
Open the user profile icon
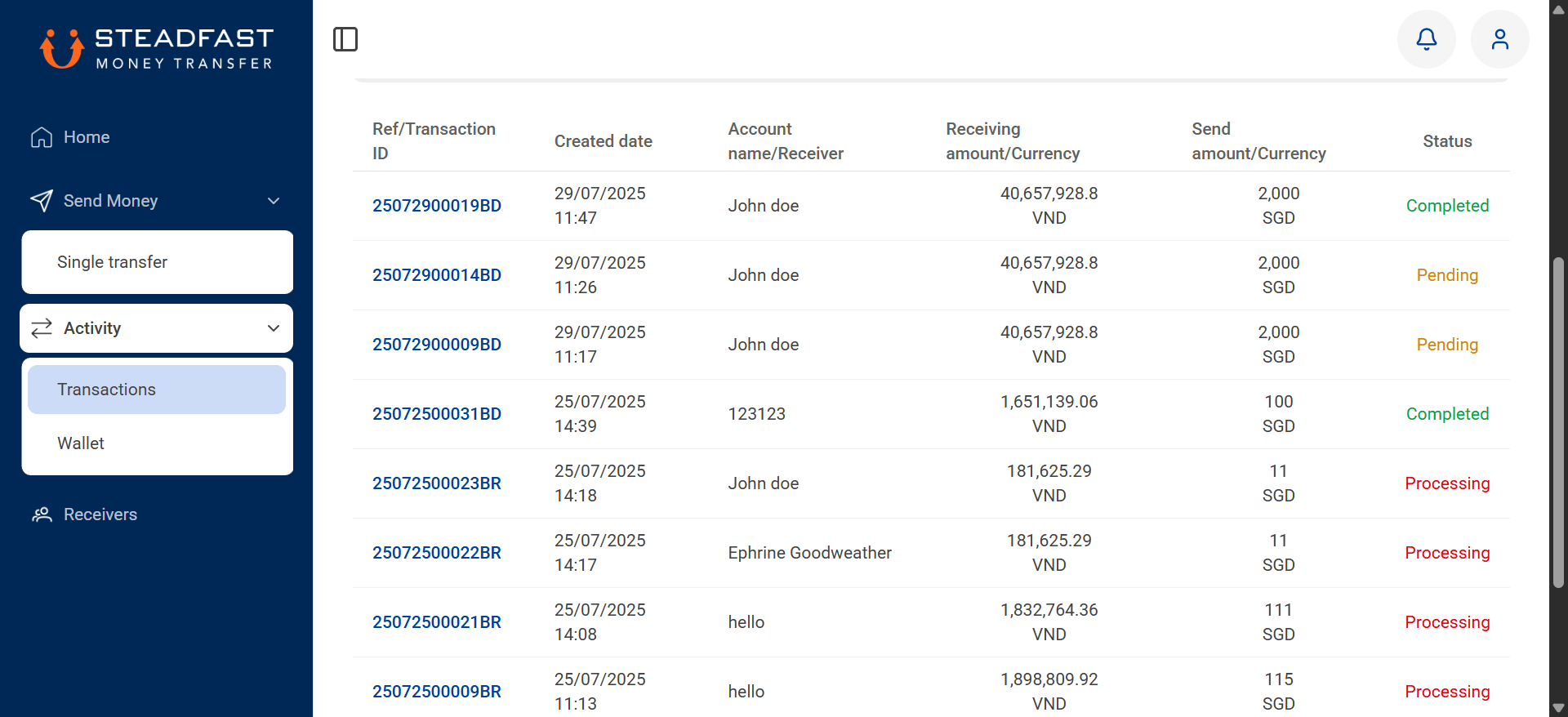[1499, 39]
